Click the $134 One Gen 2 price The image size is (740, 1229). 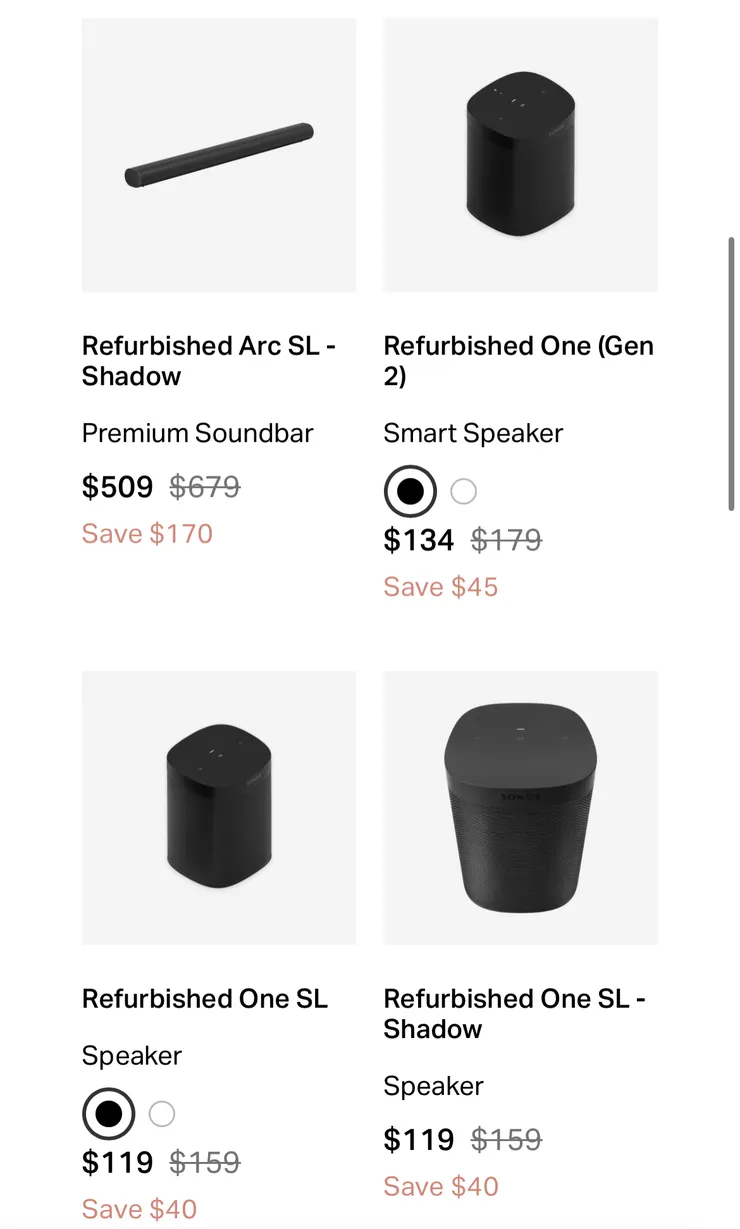420,540
